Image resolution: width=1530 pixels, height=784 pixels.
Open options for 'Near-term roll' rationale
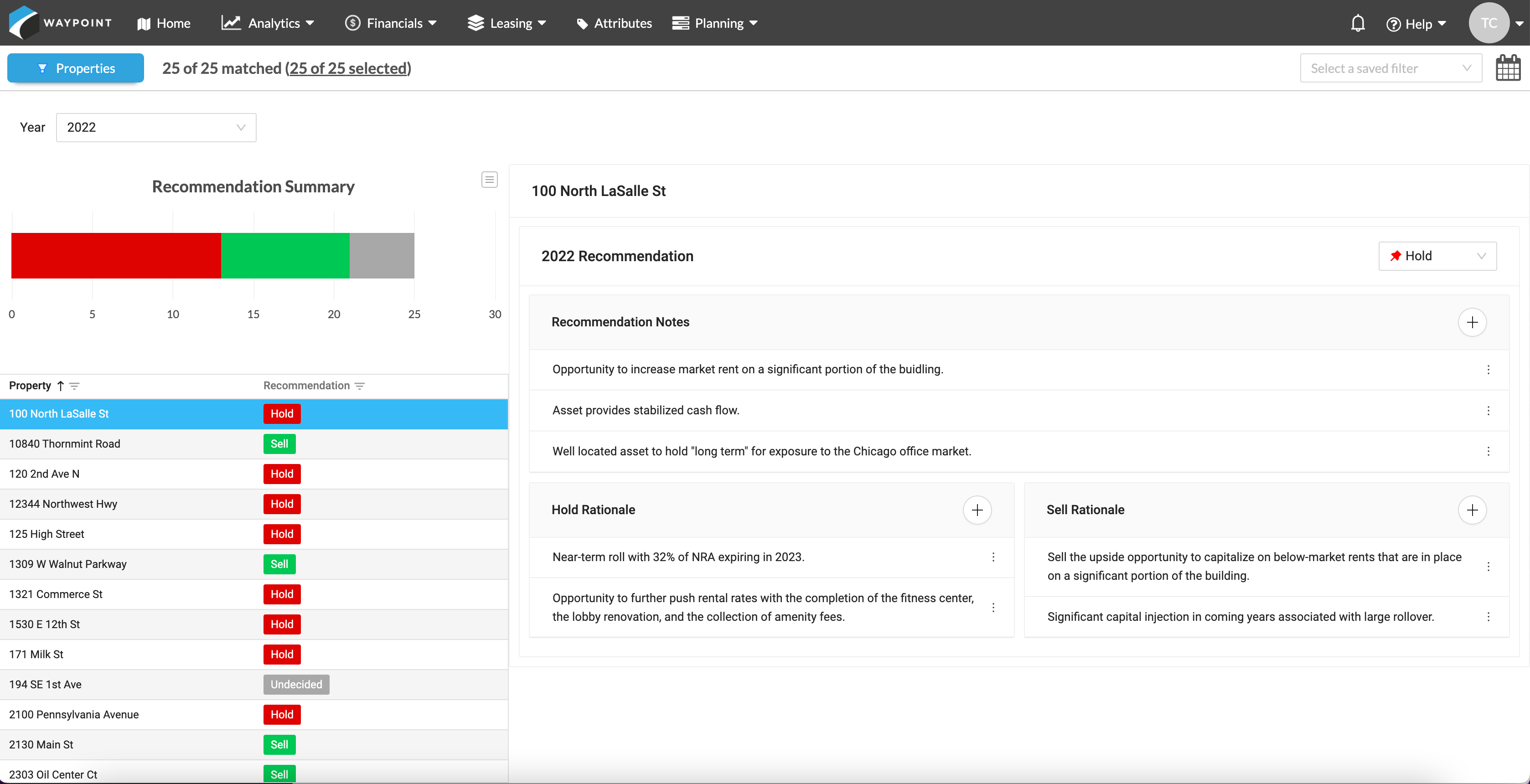[993, 557]
